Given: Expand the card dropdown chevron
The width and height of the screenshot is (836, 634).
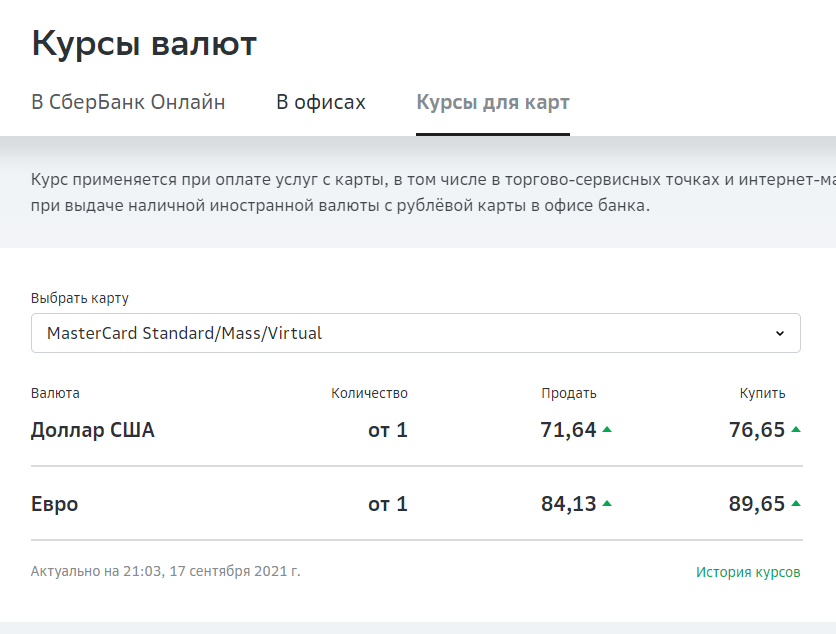Looking at the screenshot, I should pyautogui.click(x=780, y=333).
